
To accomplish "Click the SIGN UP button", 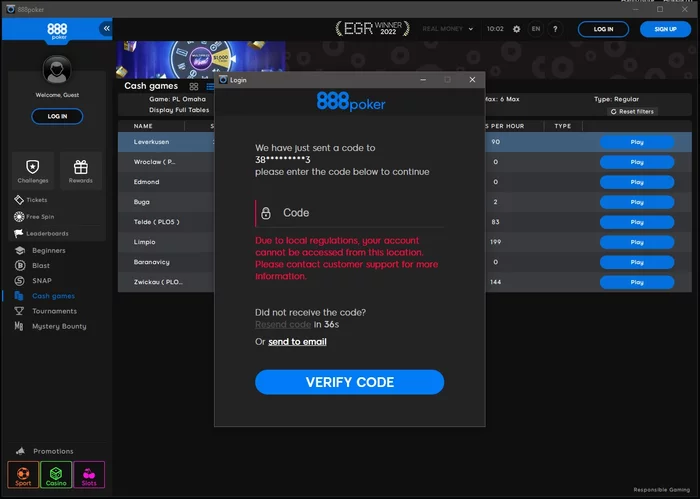I will pyautogui.click(x=665, y=29).
